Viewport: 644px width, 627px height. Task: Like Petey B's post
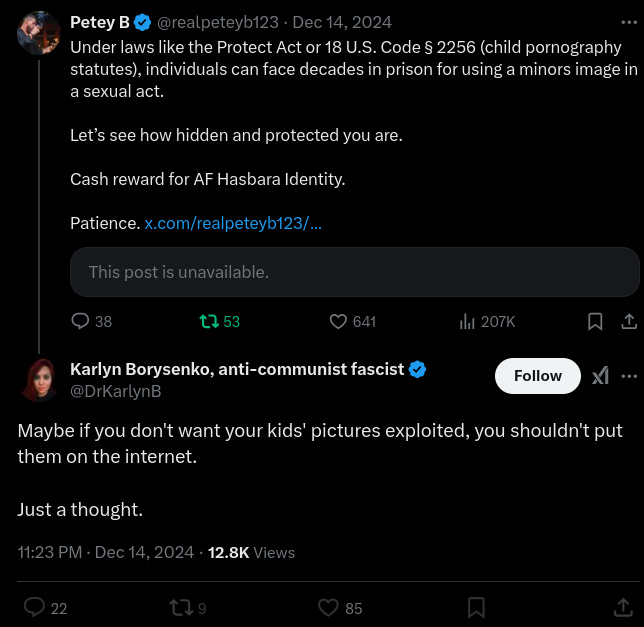coord(339,321)
